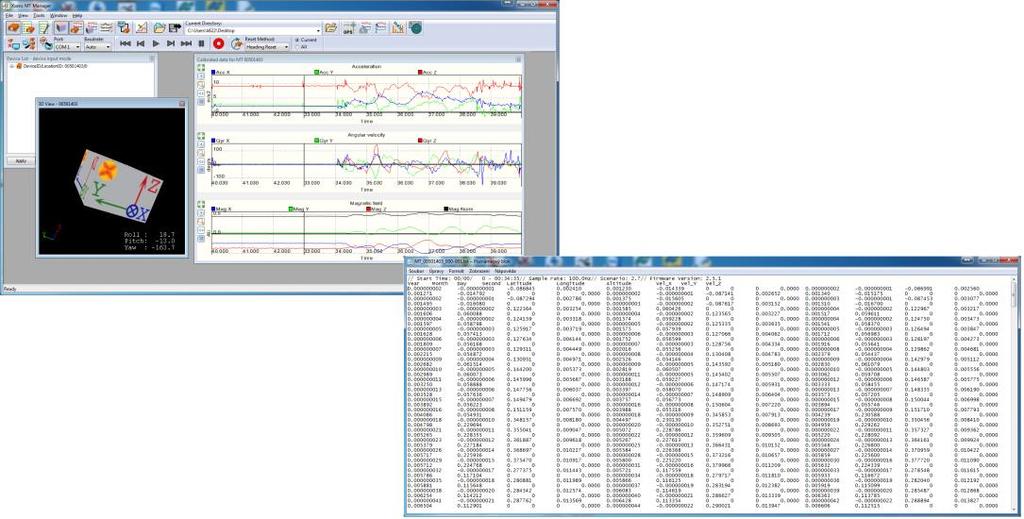Click the notepad with pencil toolbar icon

(x=44, y=28)
